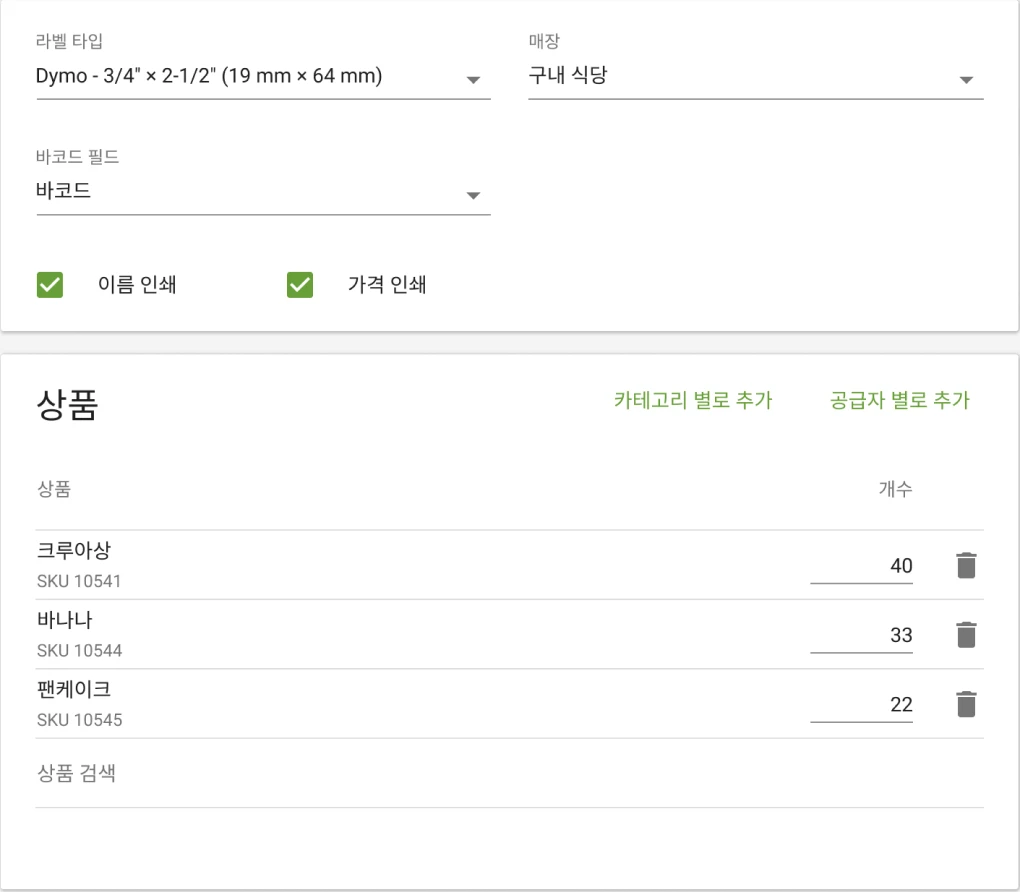This screenshot has height=892, width=1020.
Task: Click the trash icon beside 팬케이크
Action: (x=965, y=704)
